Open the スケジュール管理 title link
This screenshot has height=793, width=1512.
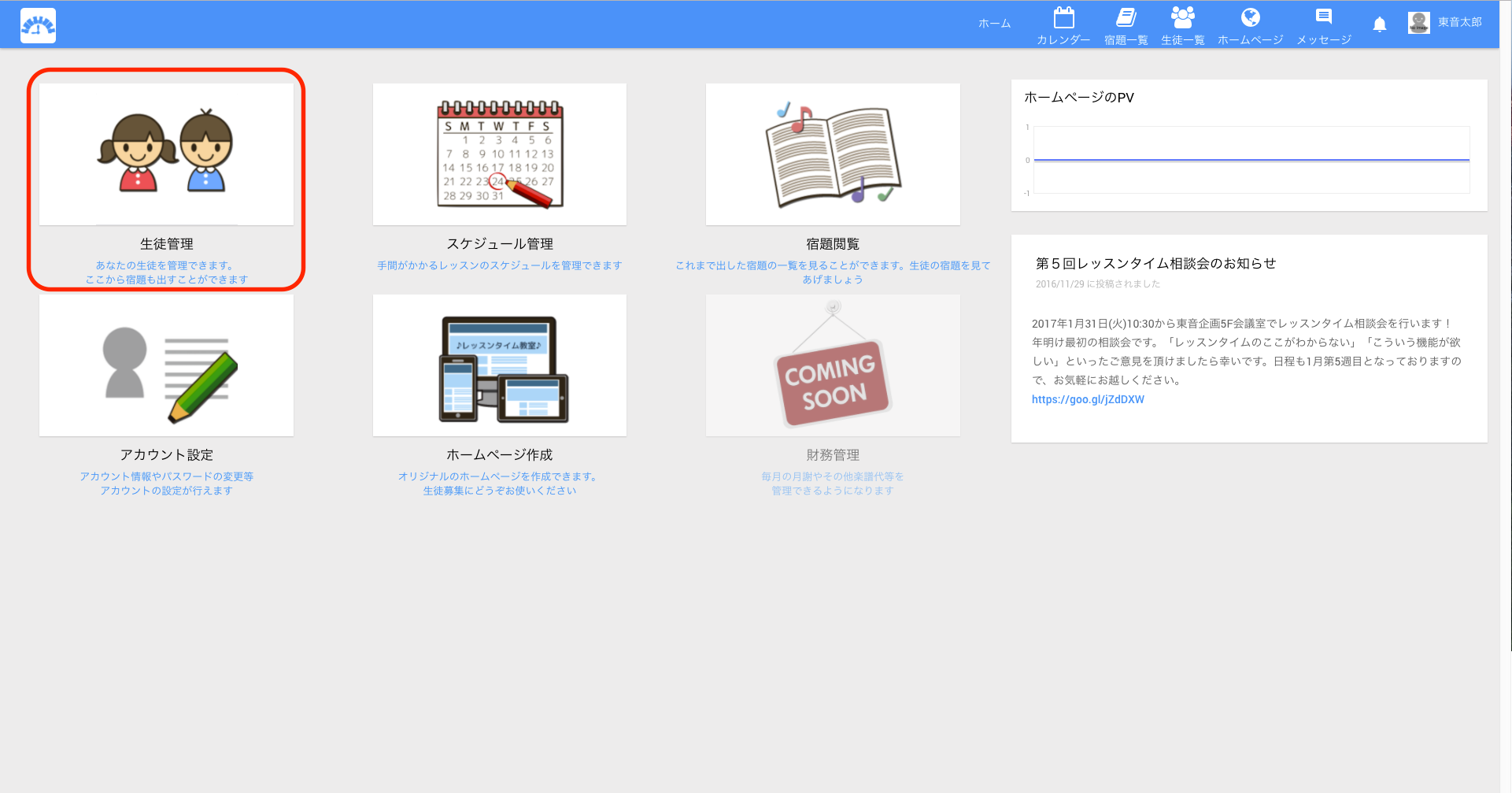pyautogui.click(x=500, y=244)
